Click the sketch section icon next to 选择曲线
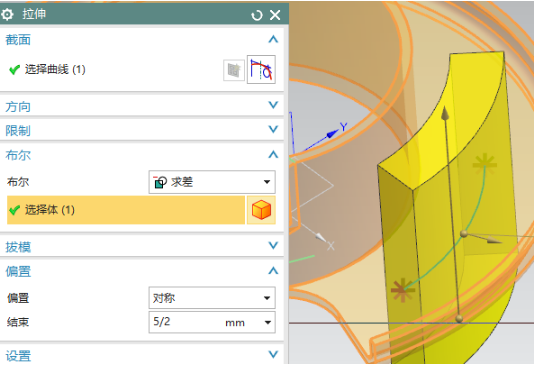The height and width of the screenshot is (365, 535). pyautogui.click(x=234, y=70)
